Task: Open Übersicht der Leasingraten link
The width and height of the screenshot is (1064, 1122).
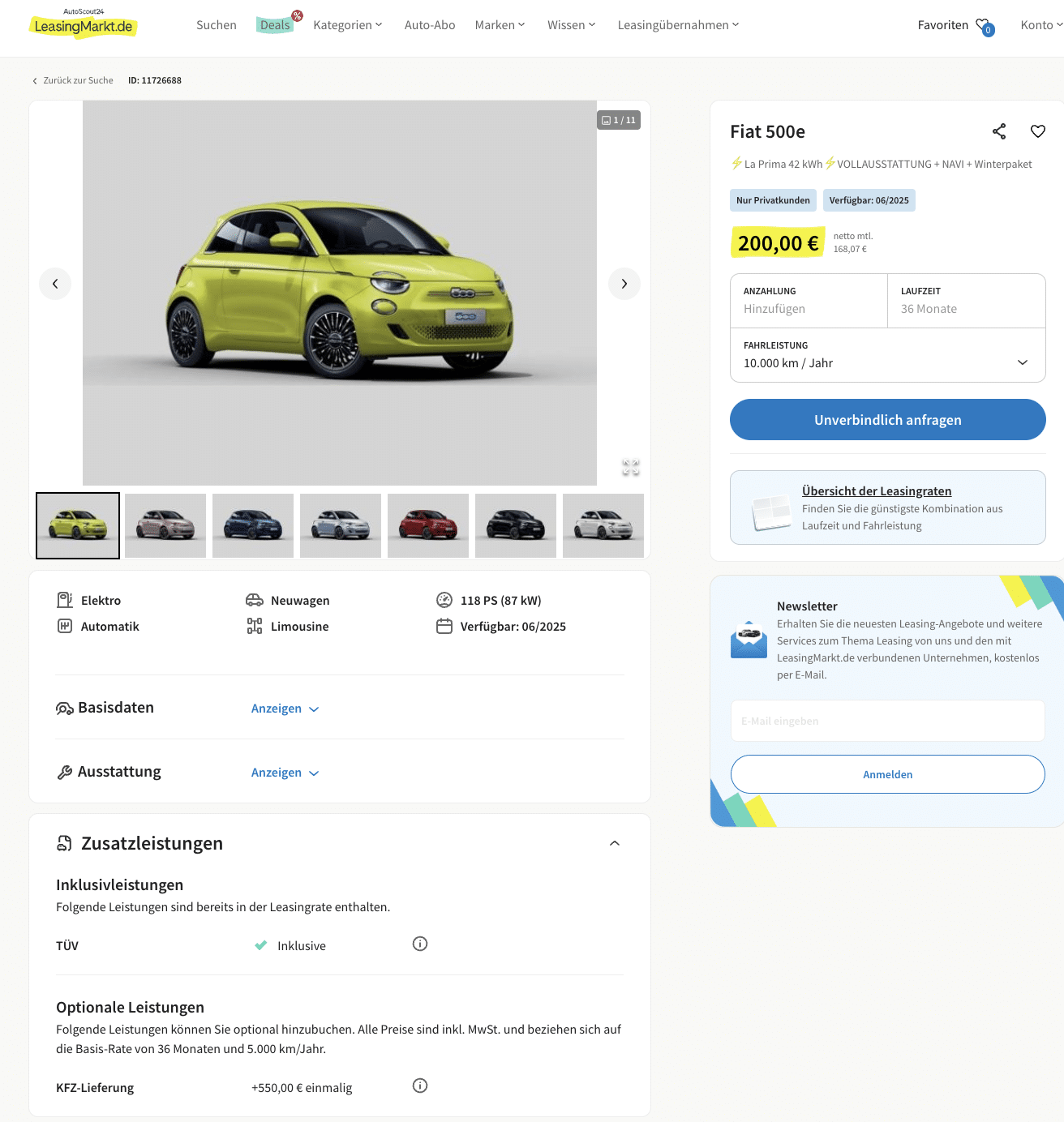Action: pos(877,491)
